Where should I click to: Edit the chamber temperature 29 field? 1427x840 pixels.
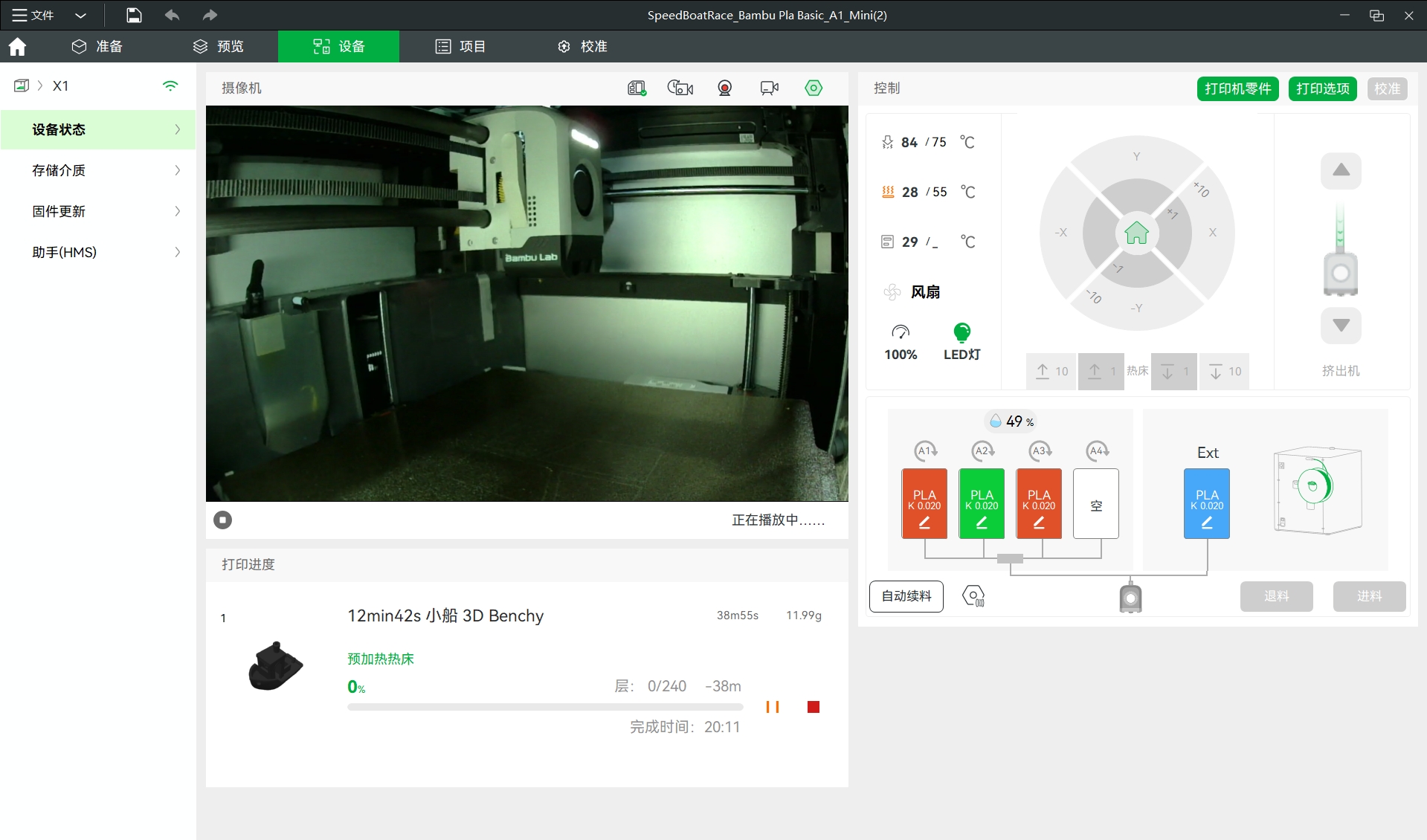tap(929, 242)
